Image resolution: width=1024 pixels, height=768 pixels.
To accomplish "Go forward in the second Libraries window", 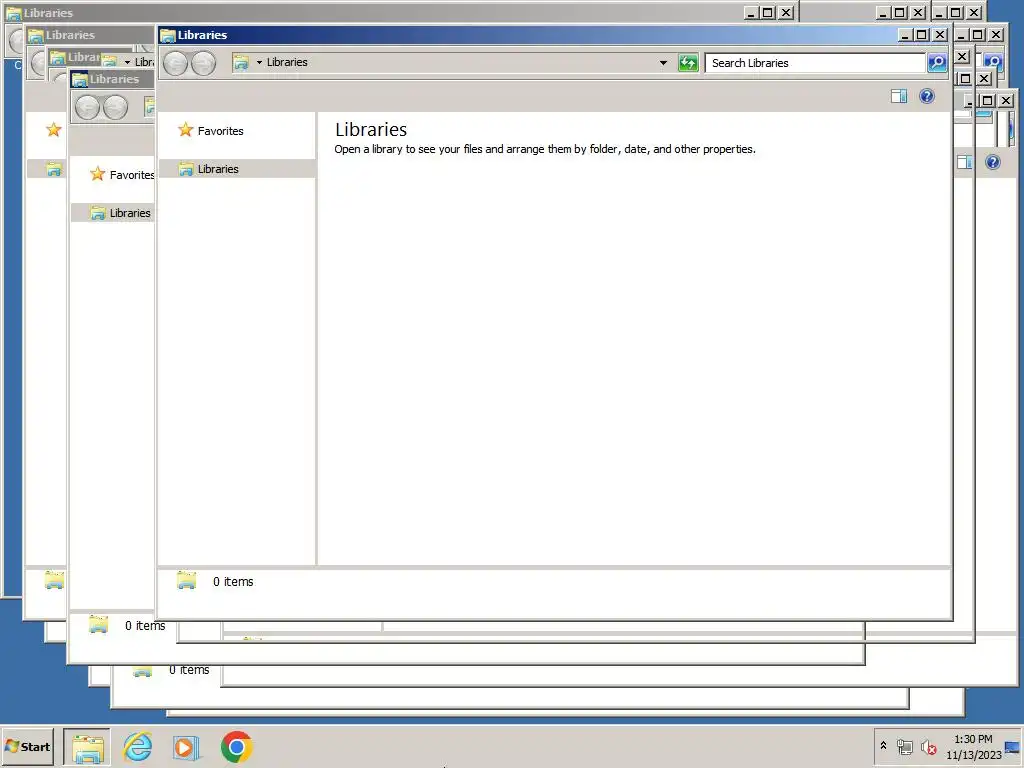I will point(115,108).
